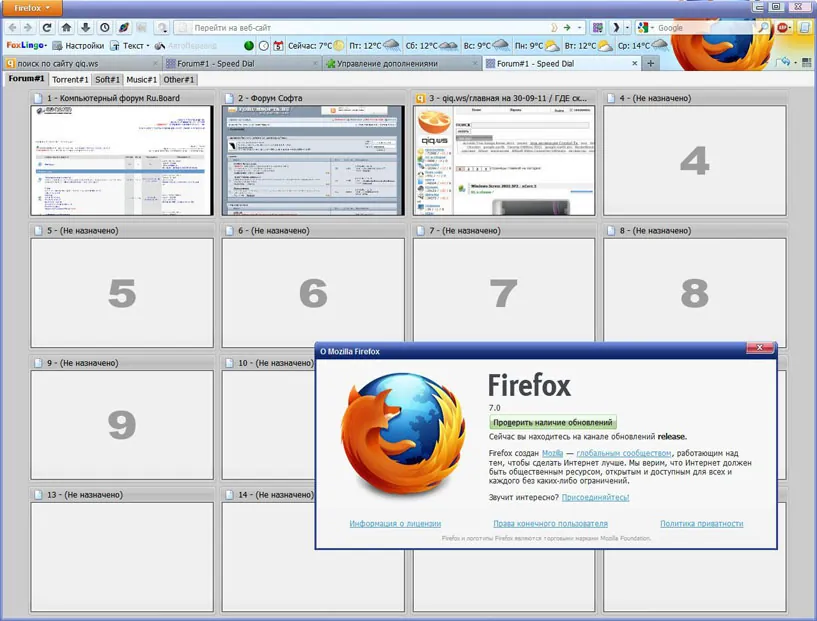Open dial 2 'Форум Софта' thumbnail
The image size is (817, 621).
pos(313,160)
